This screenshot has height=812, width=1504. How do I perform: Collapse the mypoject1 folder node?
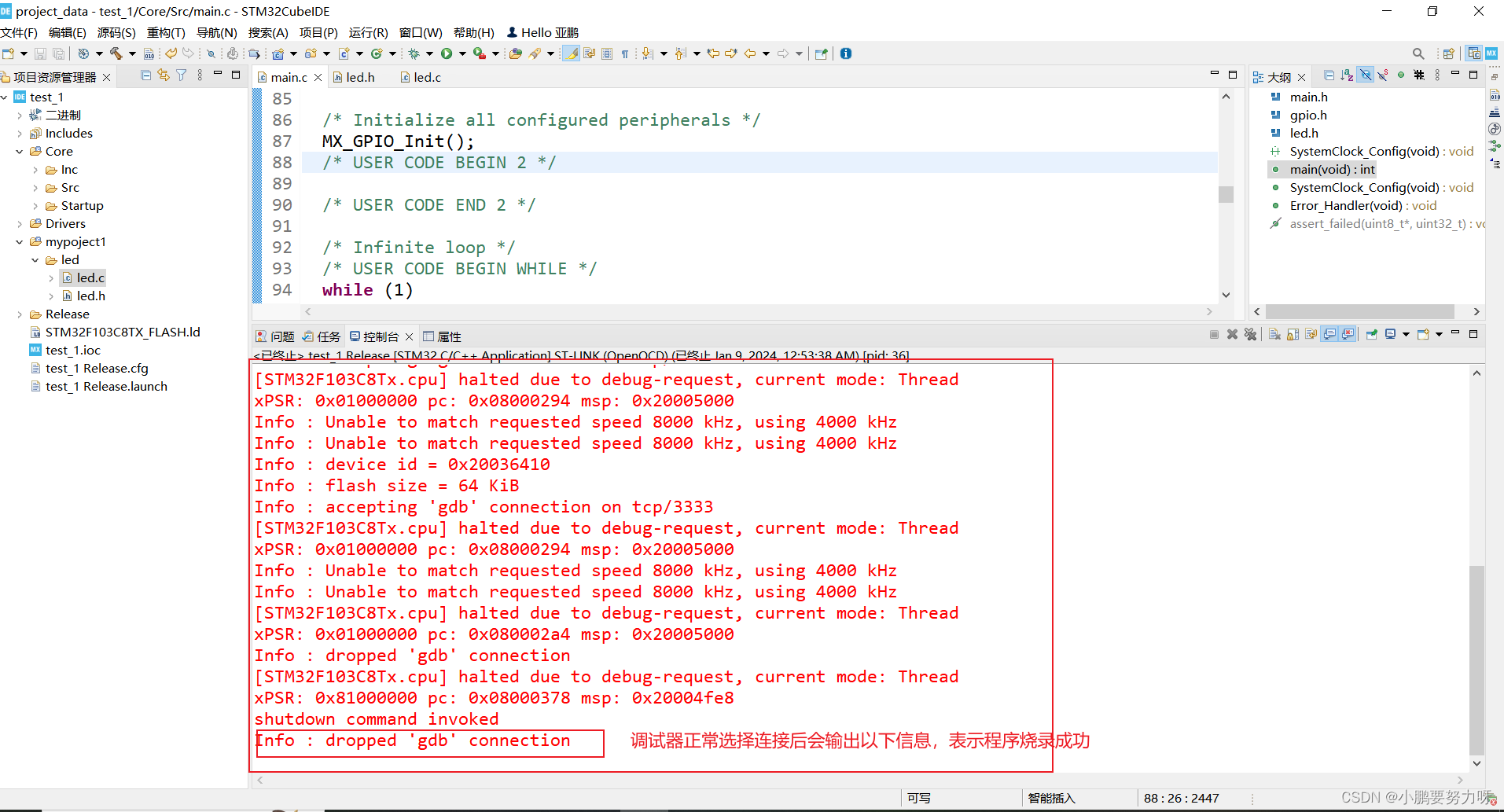(20, 242)
